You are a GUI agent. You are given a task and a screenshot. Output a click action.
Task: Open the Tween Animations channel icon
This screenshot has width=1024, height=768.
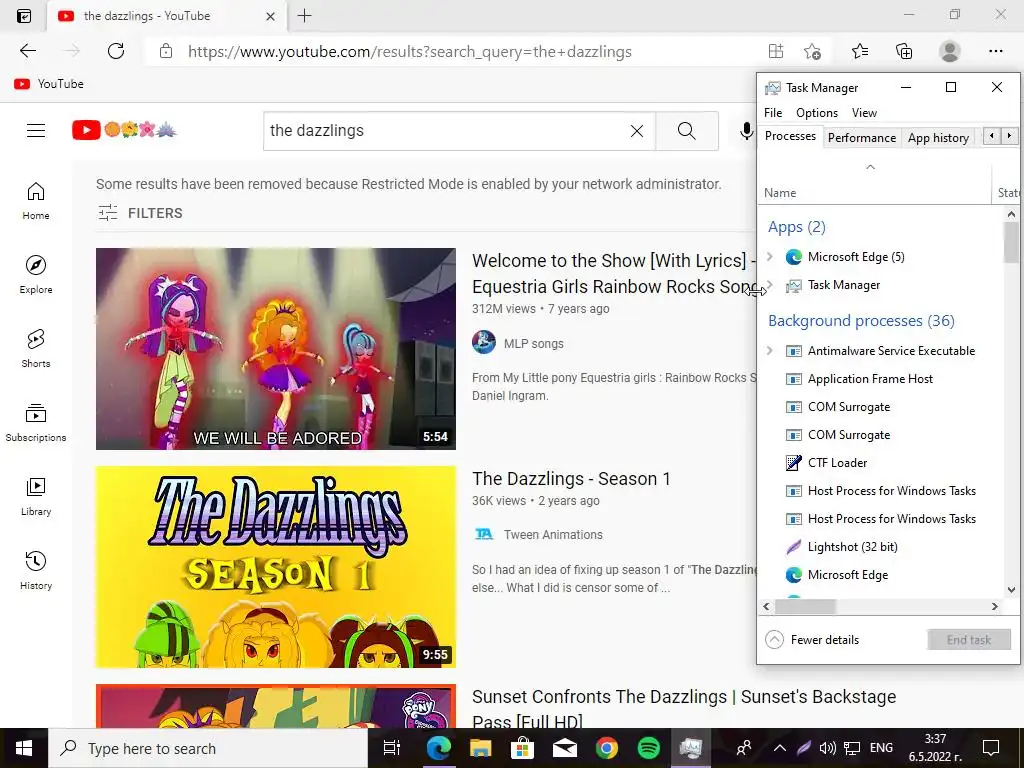(484, 534)
